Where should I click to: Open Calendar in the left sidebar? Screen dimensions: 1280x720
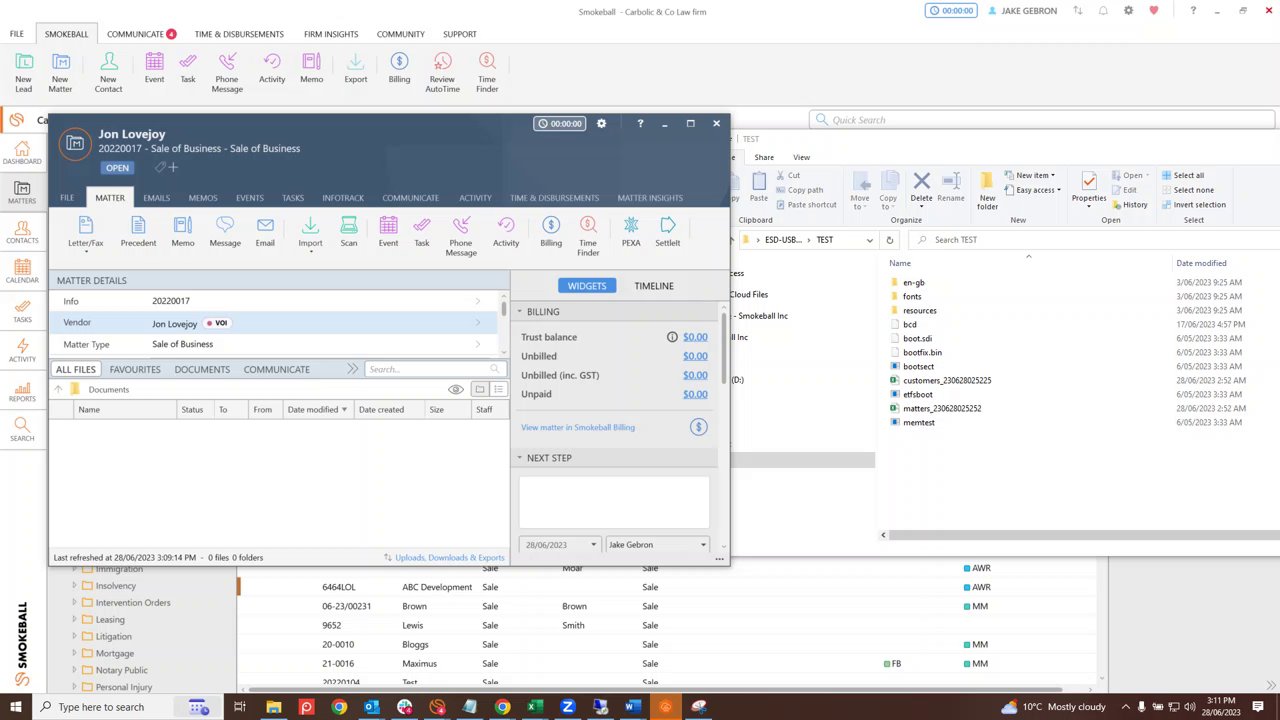click(22, 272)
